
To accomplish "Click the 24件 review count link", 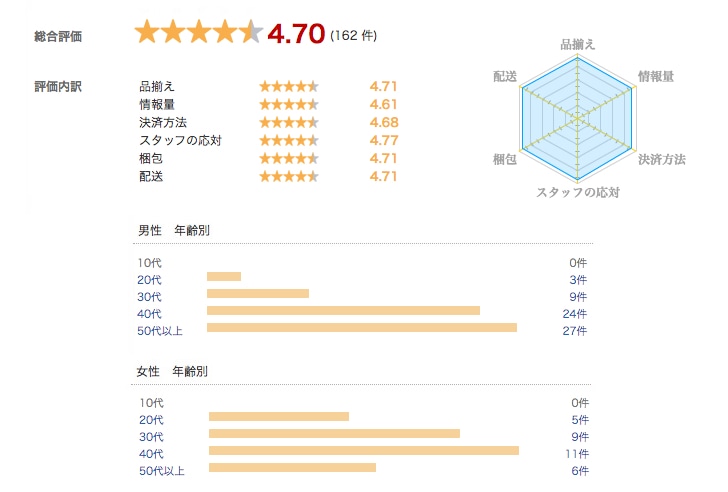I will point(574,314).
